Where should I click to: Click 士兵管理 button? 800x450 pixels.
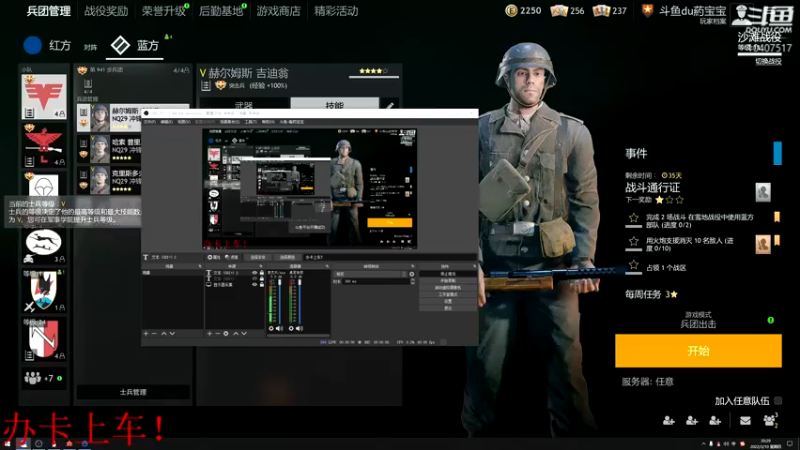coord(133,392)
